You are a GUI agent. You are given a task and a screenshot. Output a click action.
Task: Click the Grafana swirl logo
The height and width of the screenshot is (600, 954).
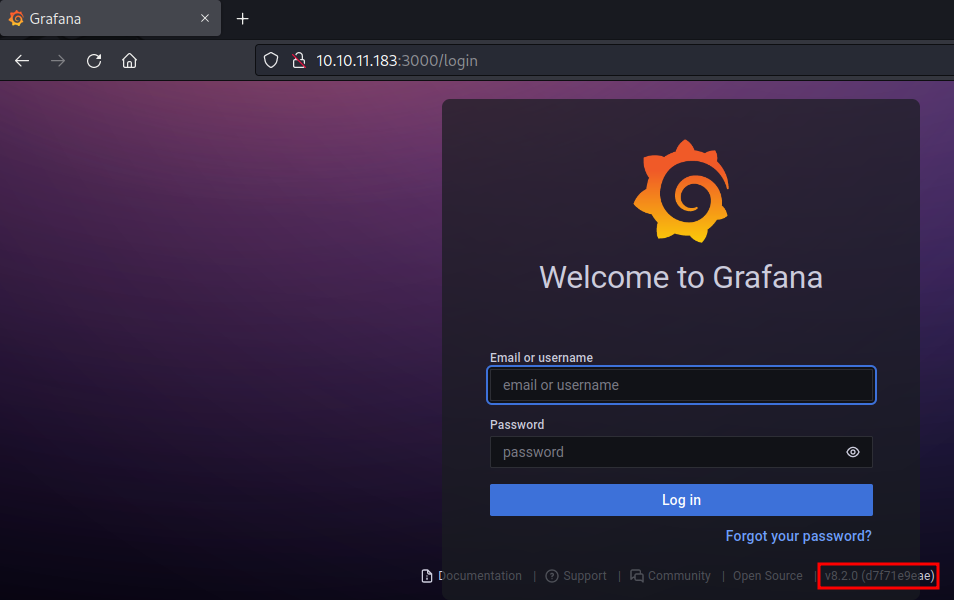click(x=681, y=191)
